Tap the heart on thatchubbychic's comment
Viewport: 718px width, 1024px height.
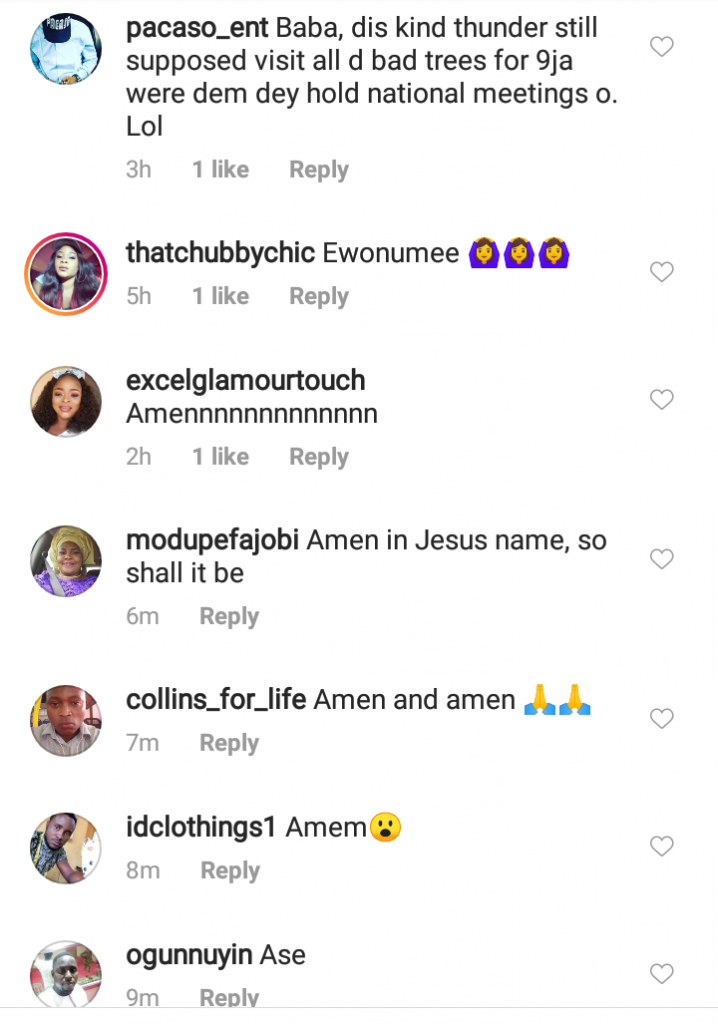click(x=662, y=272)
